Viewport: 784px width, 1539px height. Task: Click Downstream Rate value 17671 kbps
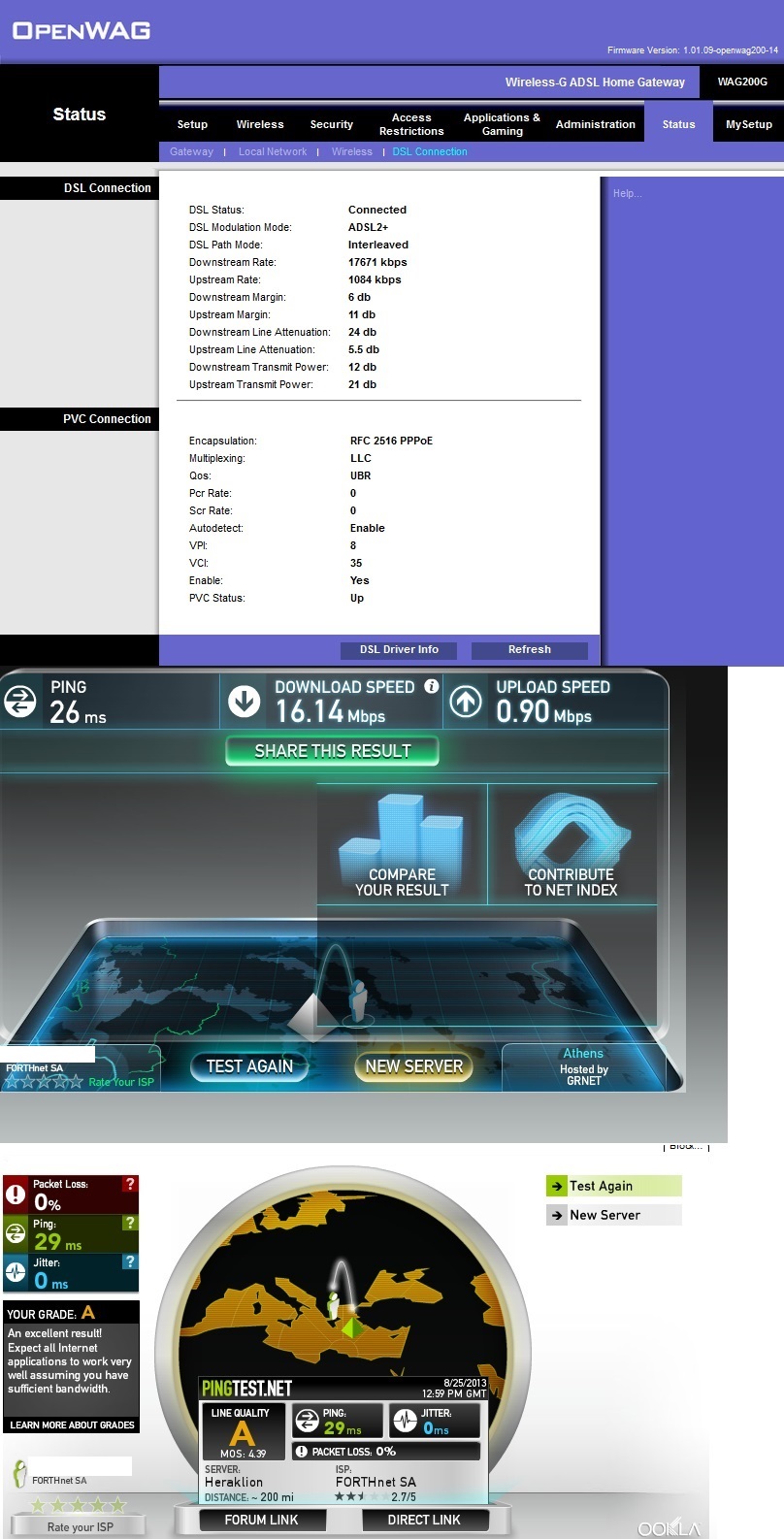377,262
